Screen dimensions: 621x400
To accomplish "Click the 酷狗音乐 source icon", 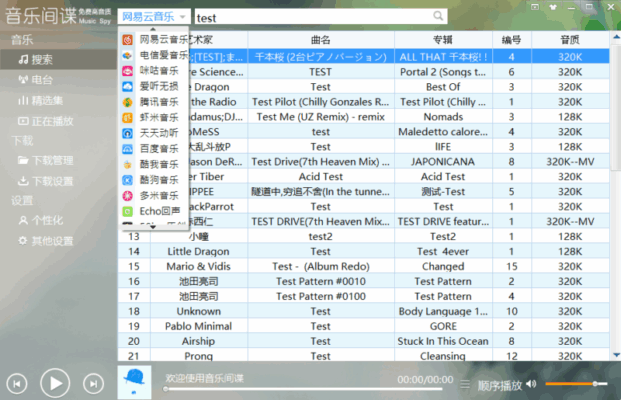I will 127,180.
